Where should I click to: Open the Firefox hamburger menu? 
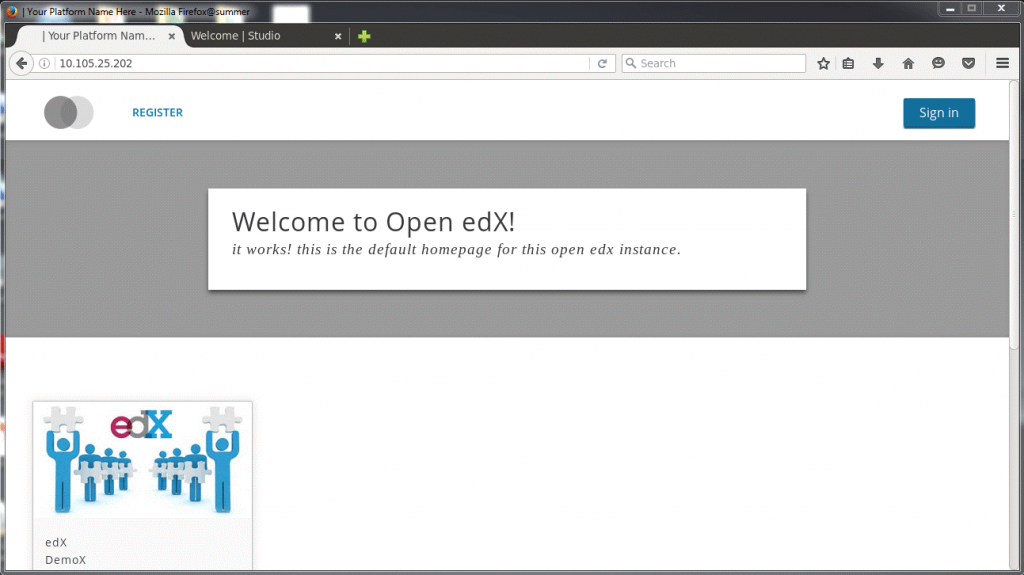pyautogui.click(x=1002, y=63)
